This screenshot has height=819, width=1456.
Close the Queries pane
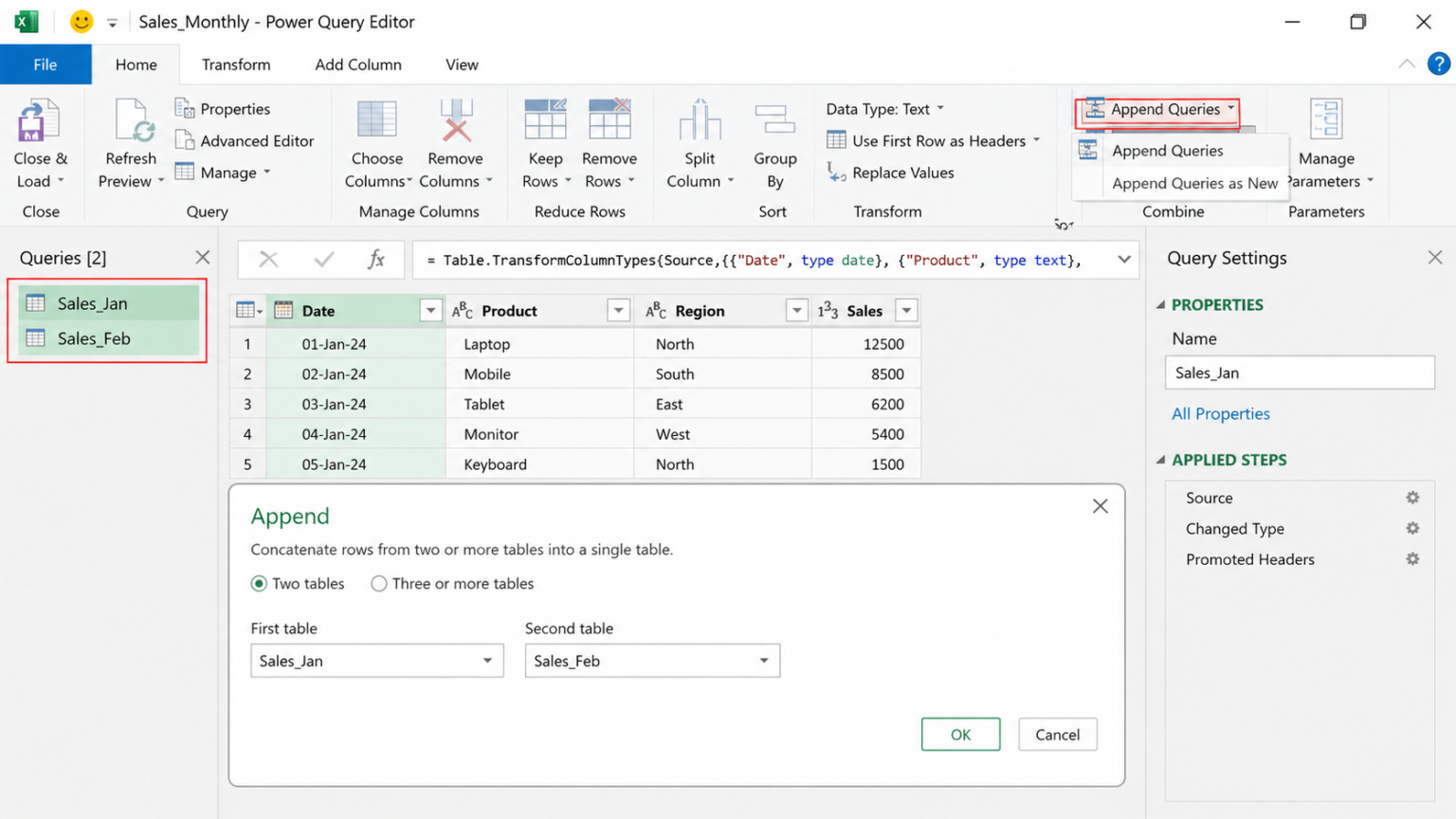click(202, 257)
